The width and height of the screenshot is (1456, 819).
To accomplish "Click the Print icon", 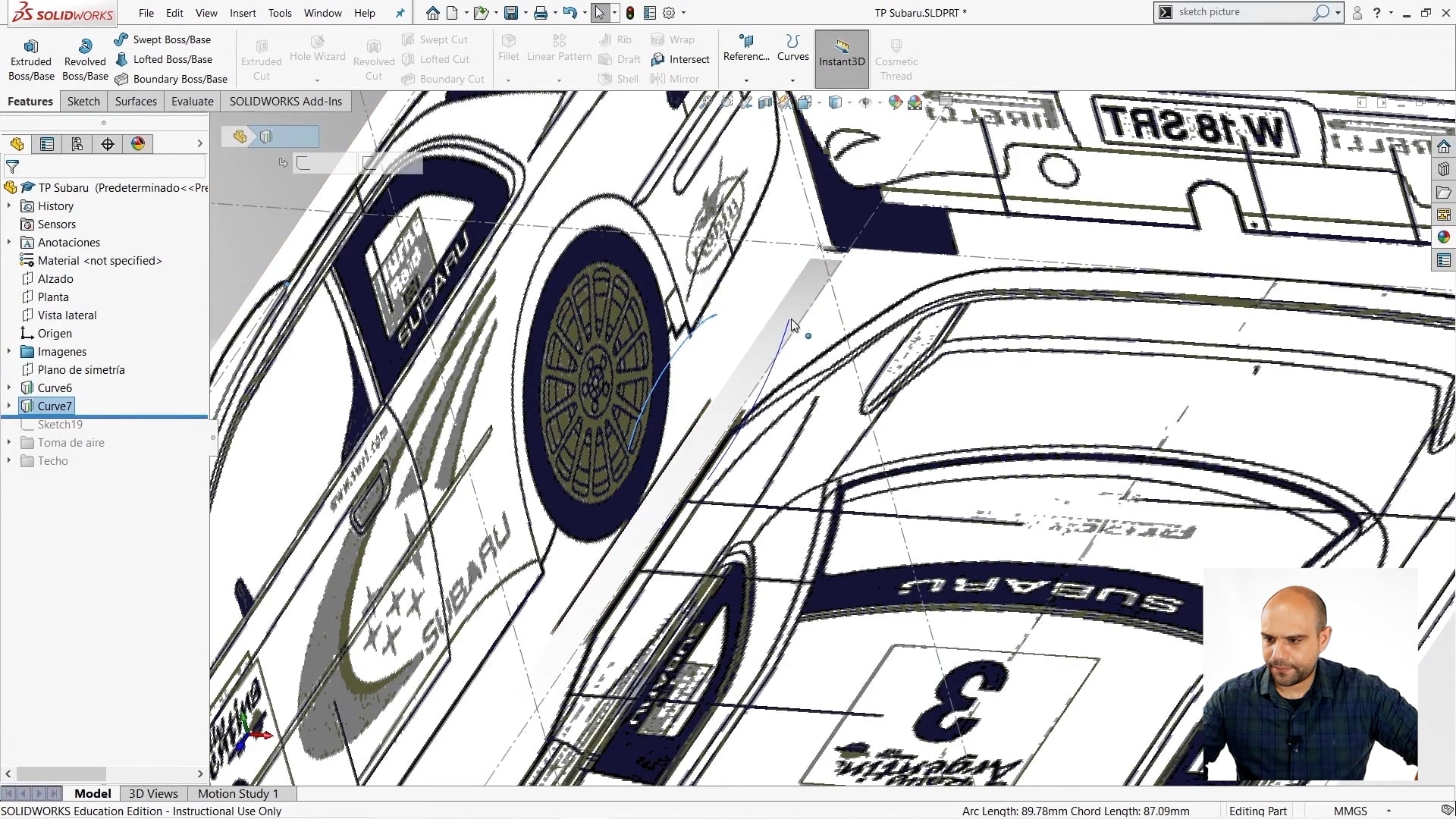I will coord(541,13).
